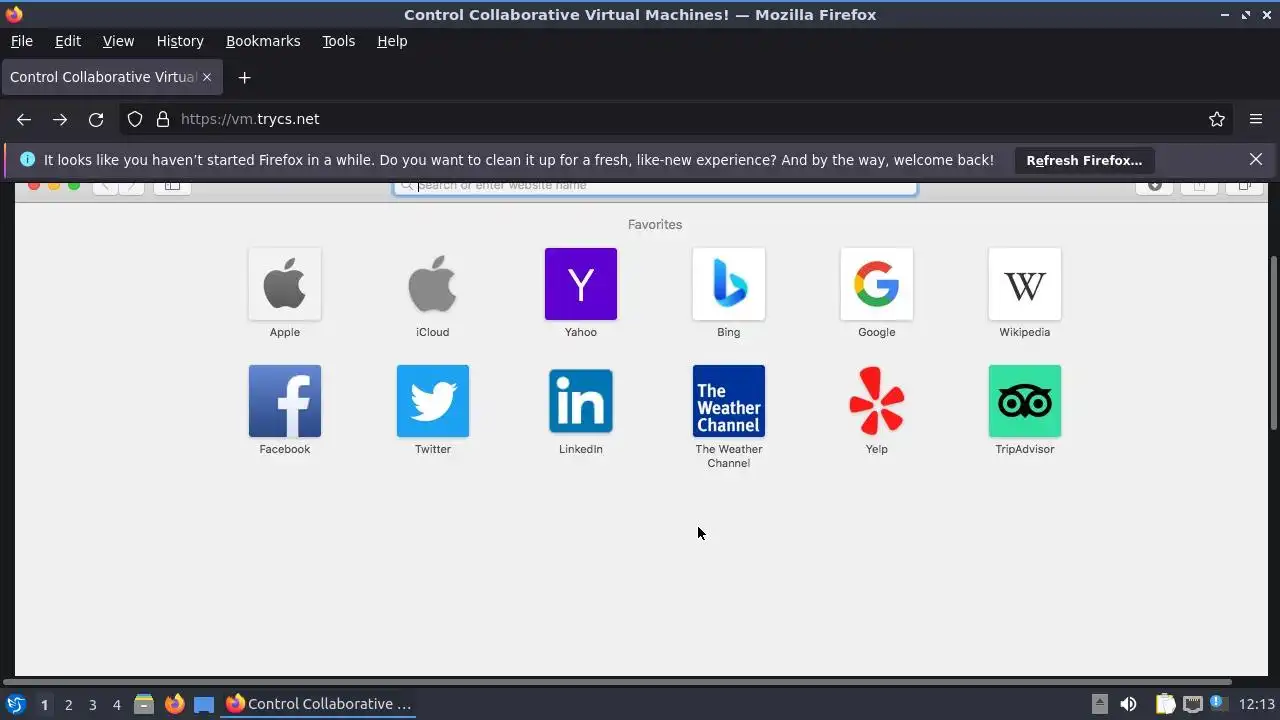Open the Yahoo favorite tile
Image resolution: width=1280 pixels, height=720 pixels.
point(581,284)
